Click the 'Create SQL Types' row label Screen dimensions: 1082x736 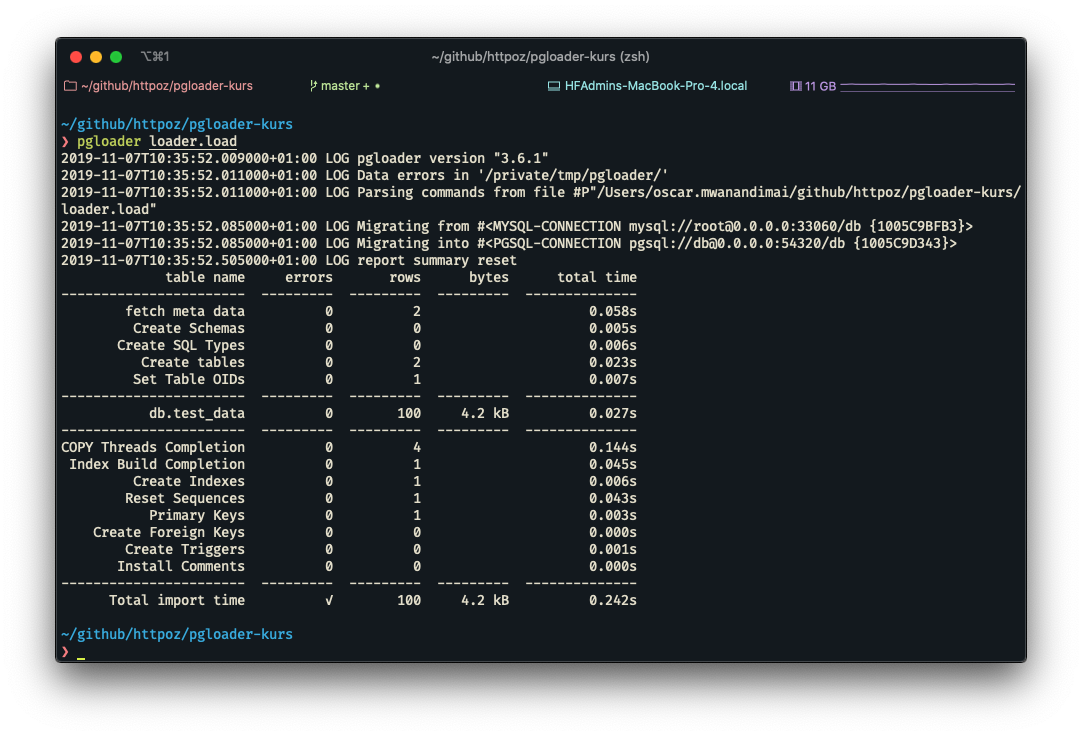click(x=181, y=345)
